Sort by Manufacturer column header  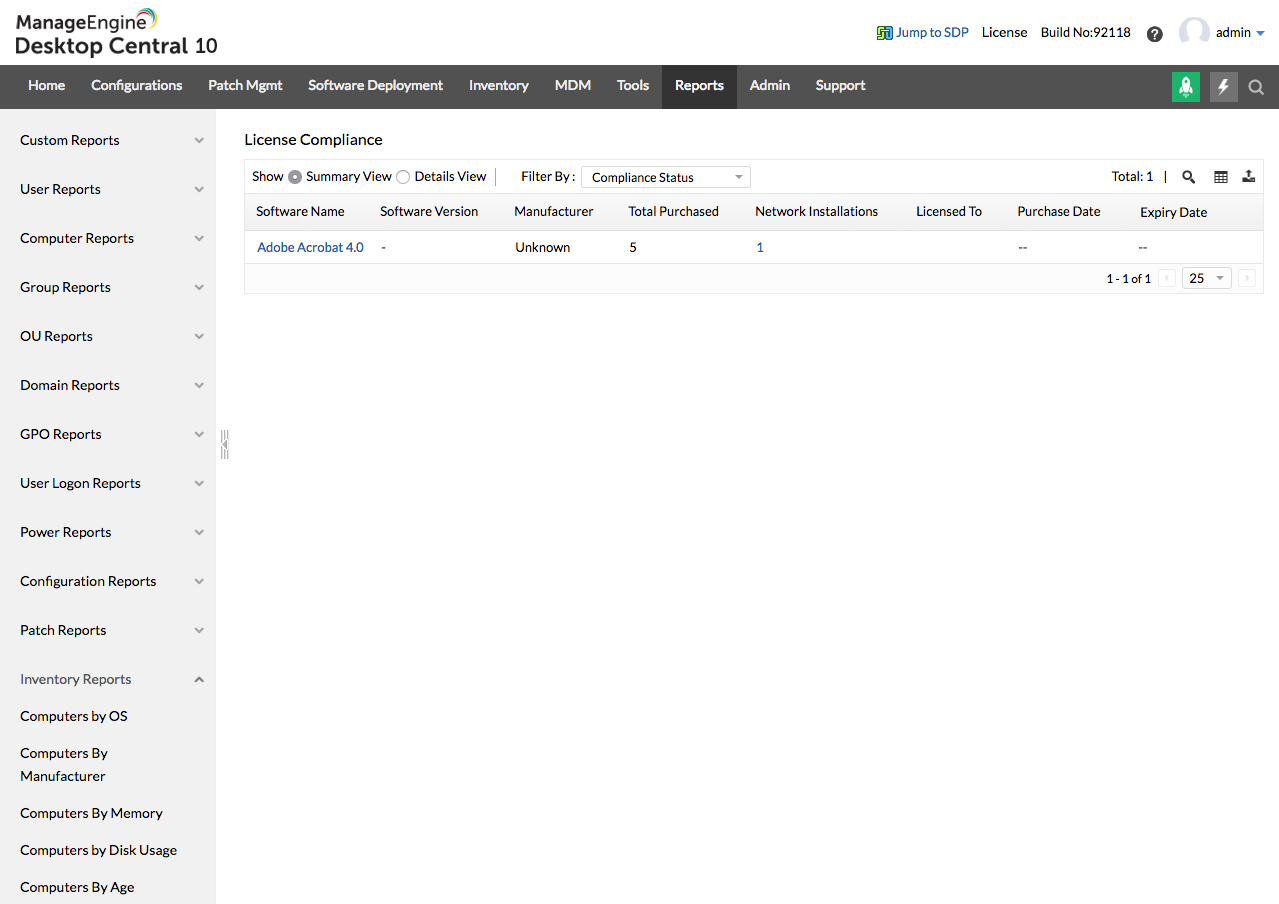click(554, 212)
